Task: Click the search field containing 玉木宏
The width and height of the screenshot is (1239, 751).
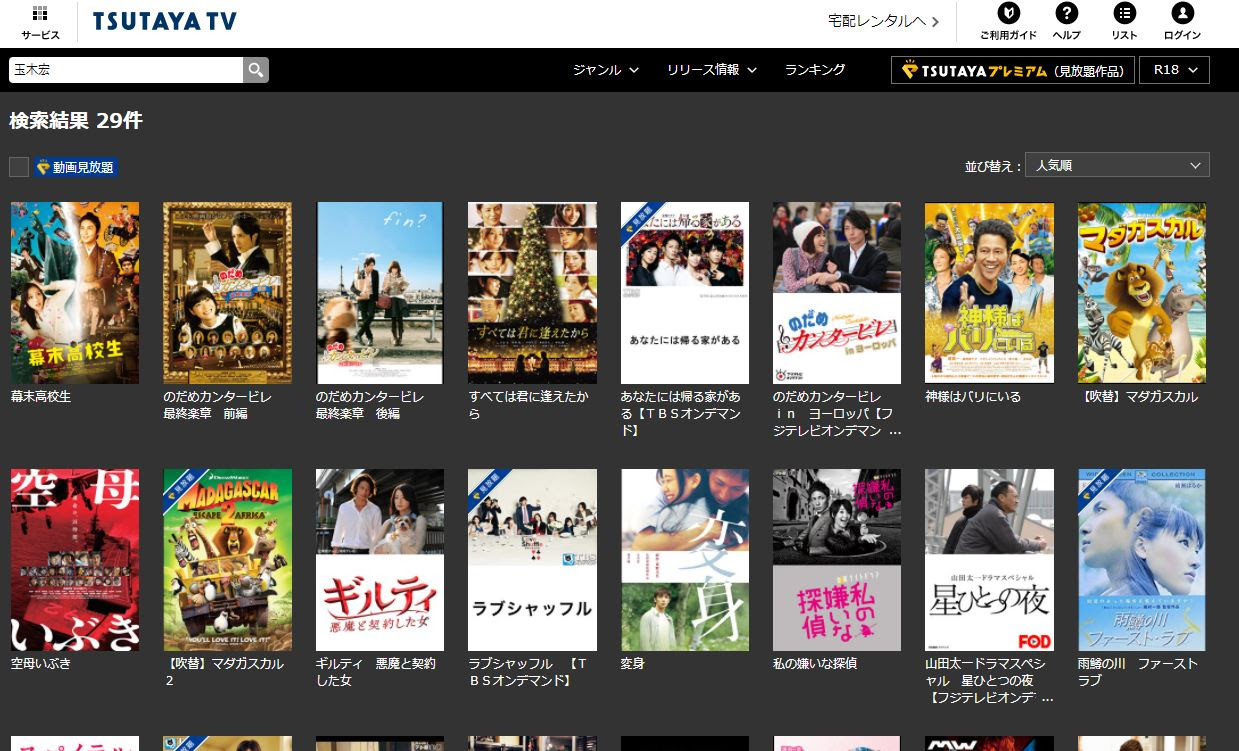Action: click(x=126, y=70)
